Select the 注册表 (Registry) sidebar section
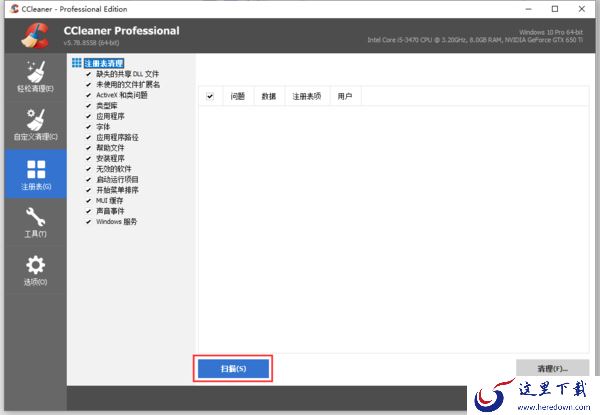The height and width of the screenshot is (415, 600). coord(35,174)
